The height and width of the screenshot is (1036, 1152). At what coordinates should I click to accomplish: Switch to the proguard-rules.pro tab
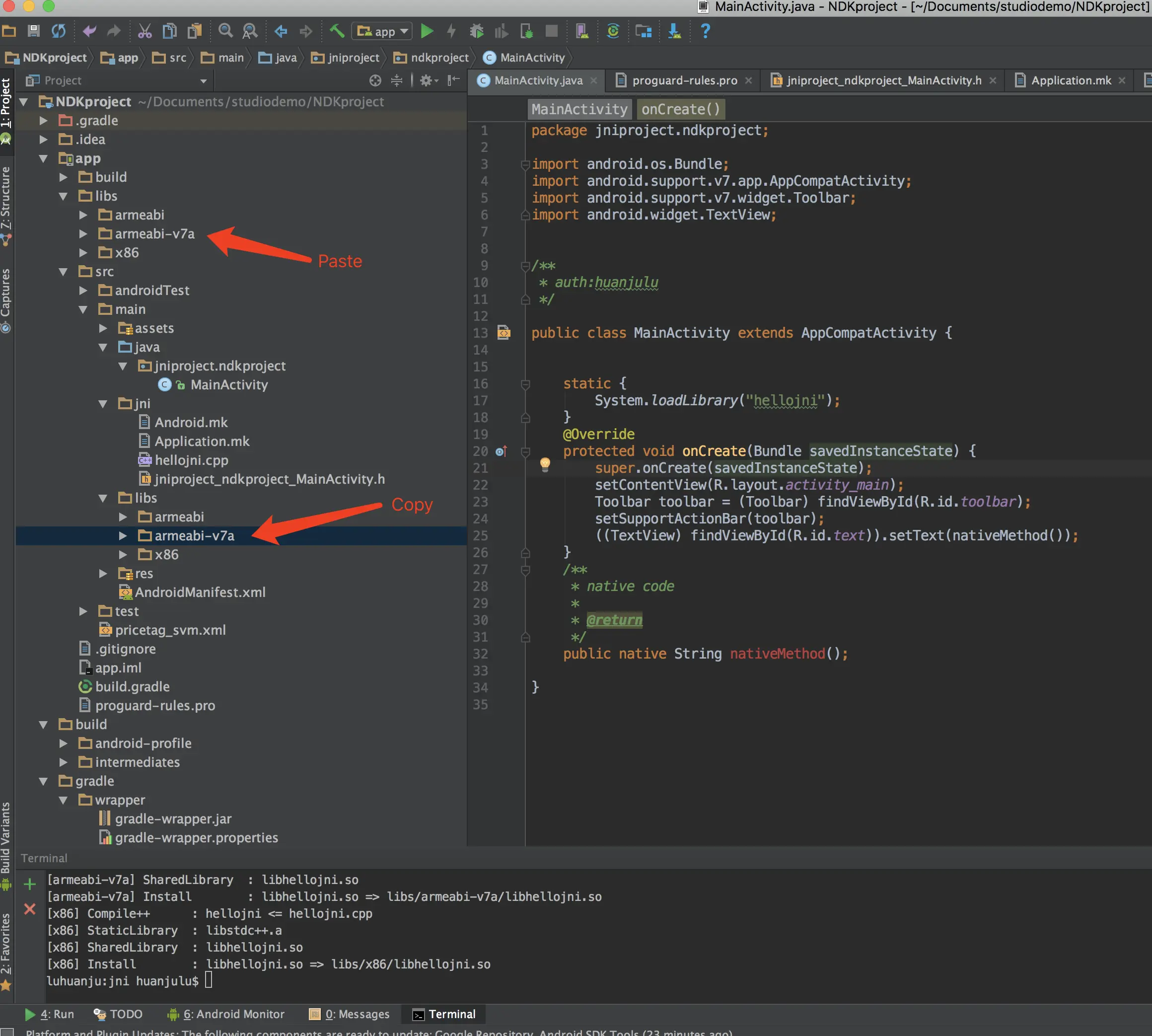(684, 81)
